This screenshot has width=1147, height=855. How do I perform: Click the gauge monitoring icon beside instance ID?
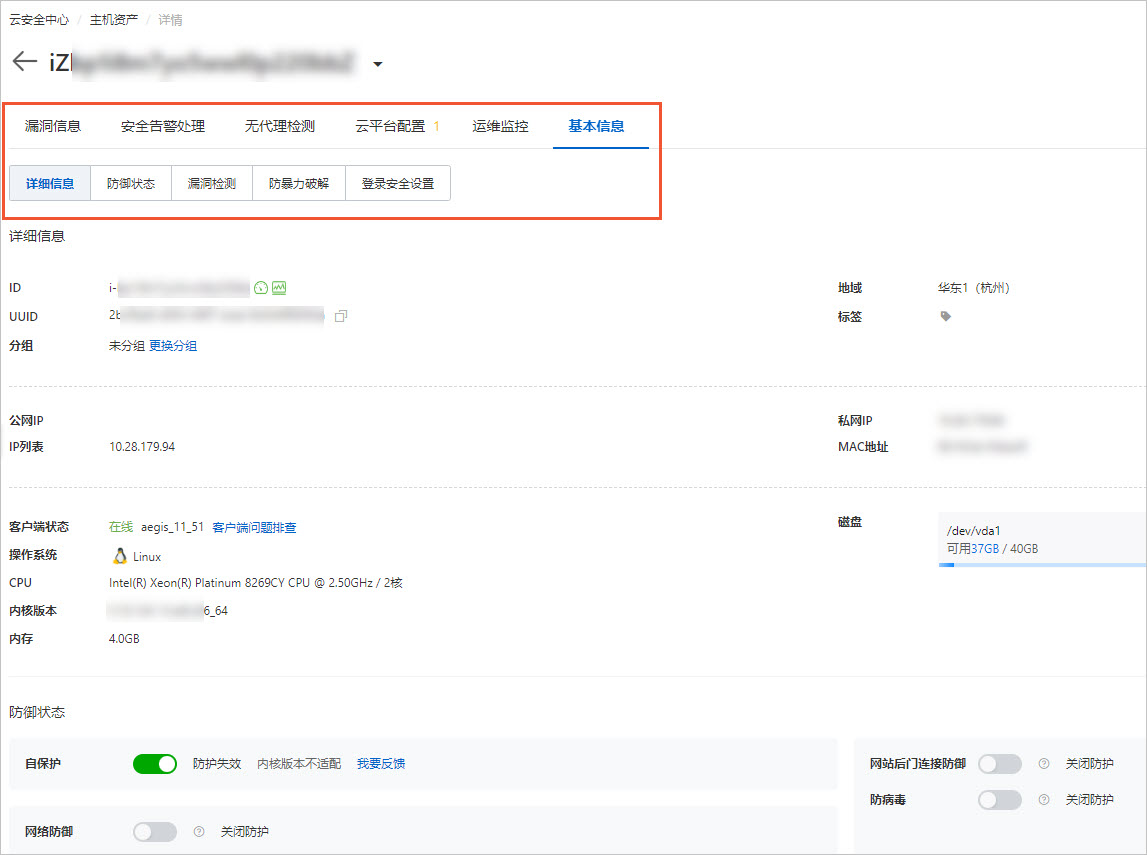coord(260,287)
